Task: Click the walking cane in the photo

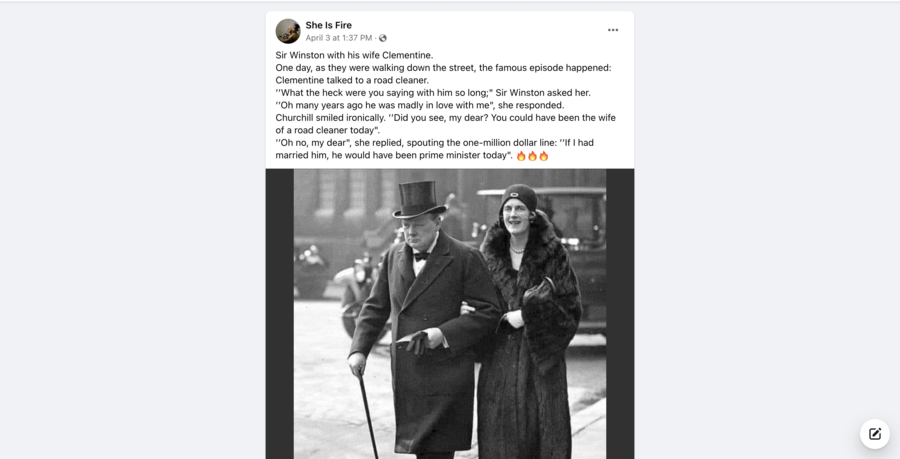Action: point(367,413)
